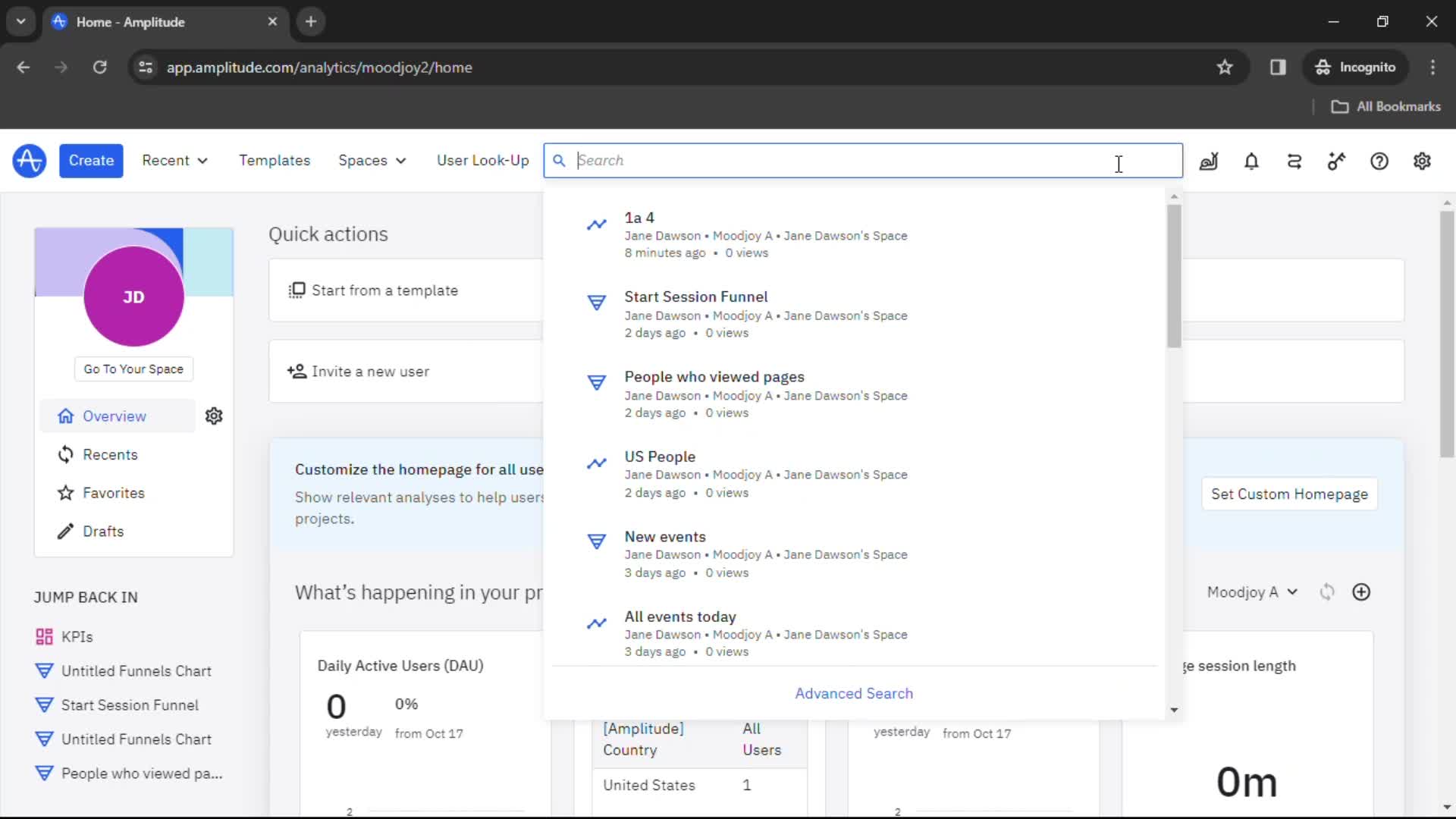This screenshot has height=819, width=1456.
Task: Click the search dropdown scrollbar thumb
Action: pyautogui.click(x=1174, y=276)
